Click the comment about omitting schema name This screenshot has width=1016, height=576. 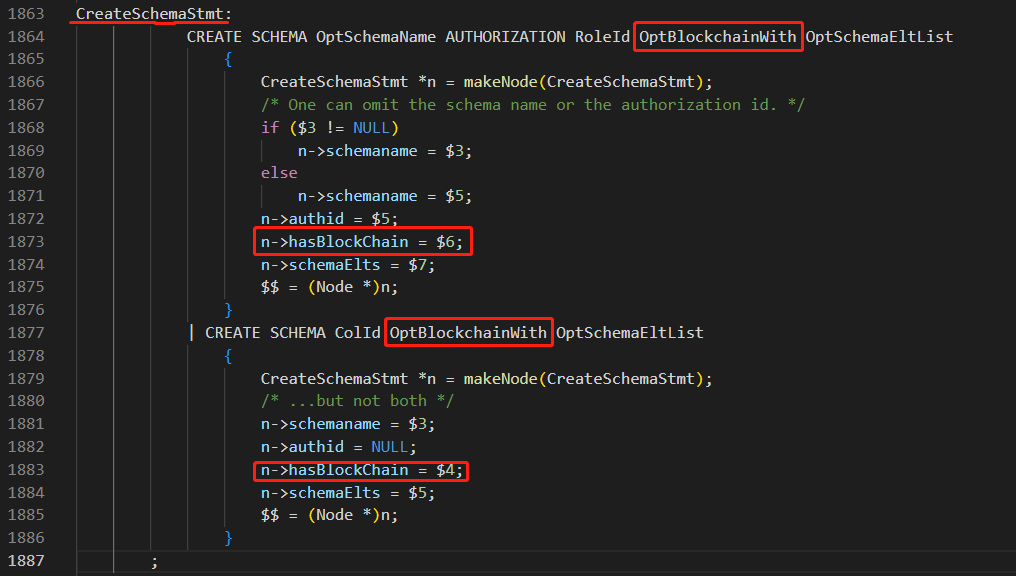click(533, 104)
